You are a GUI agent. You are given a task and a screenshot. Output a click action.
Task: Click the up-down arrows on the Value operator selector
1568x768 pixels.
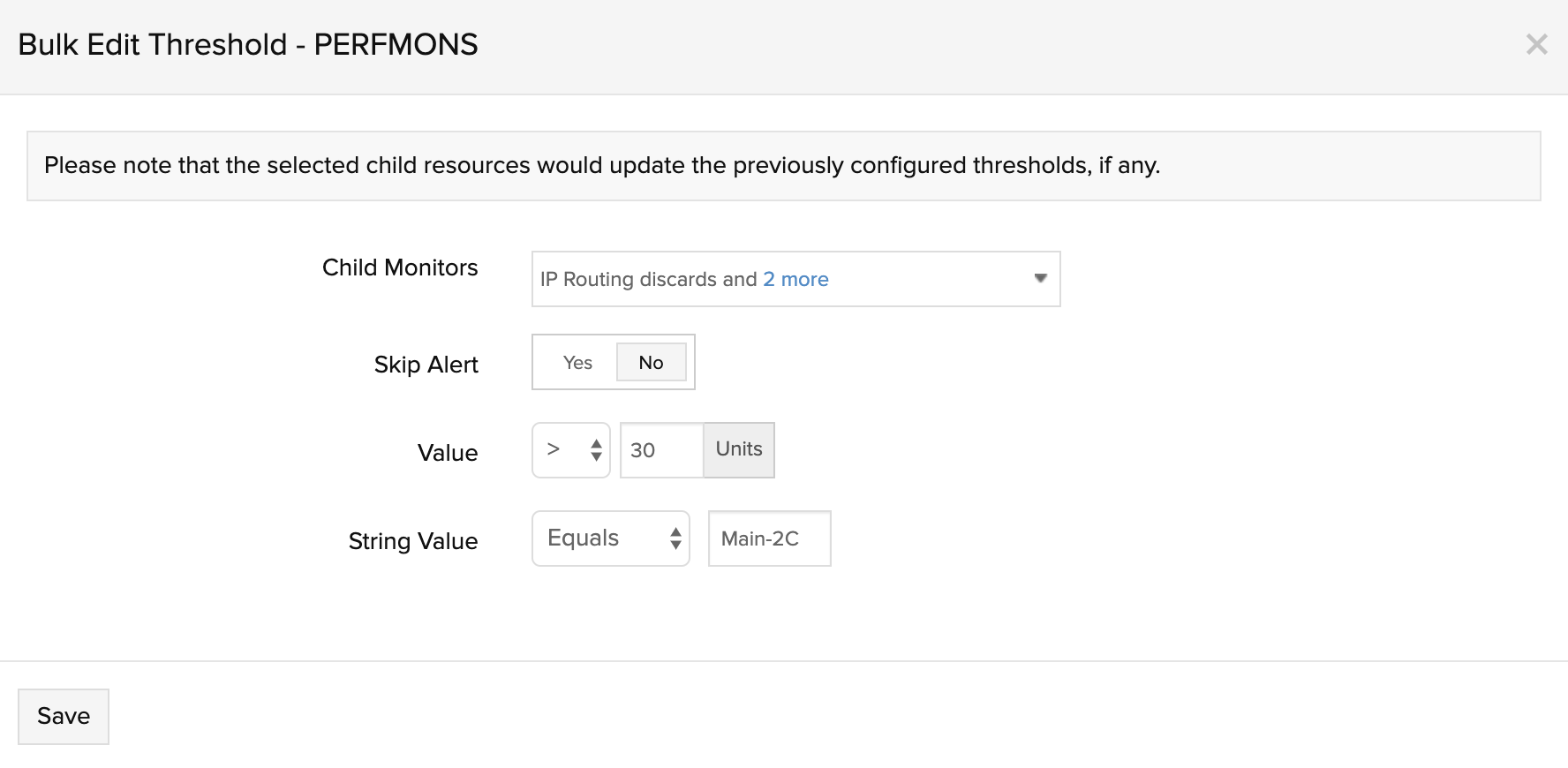(x=596, y=450)
